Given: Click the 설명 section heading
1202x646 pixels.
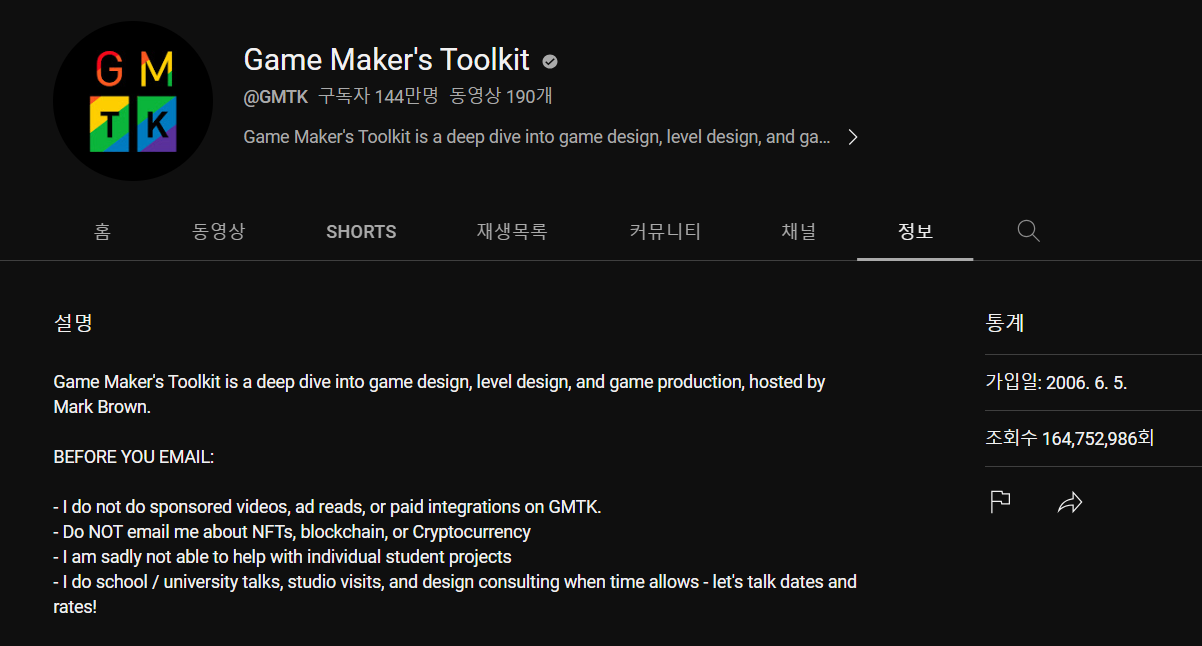Looking at the screenshot, I should pyautogui.click(x=73, y=323).
